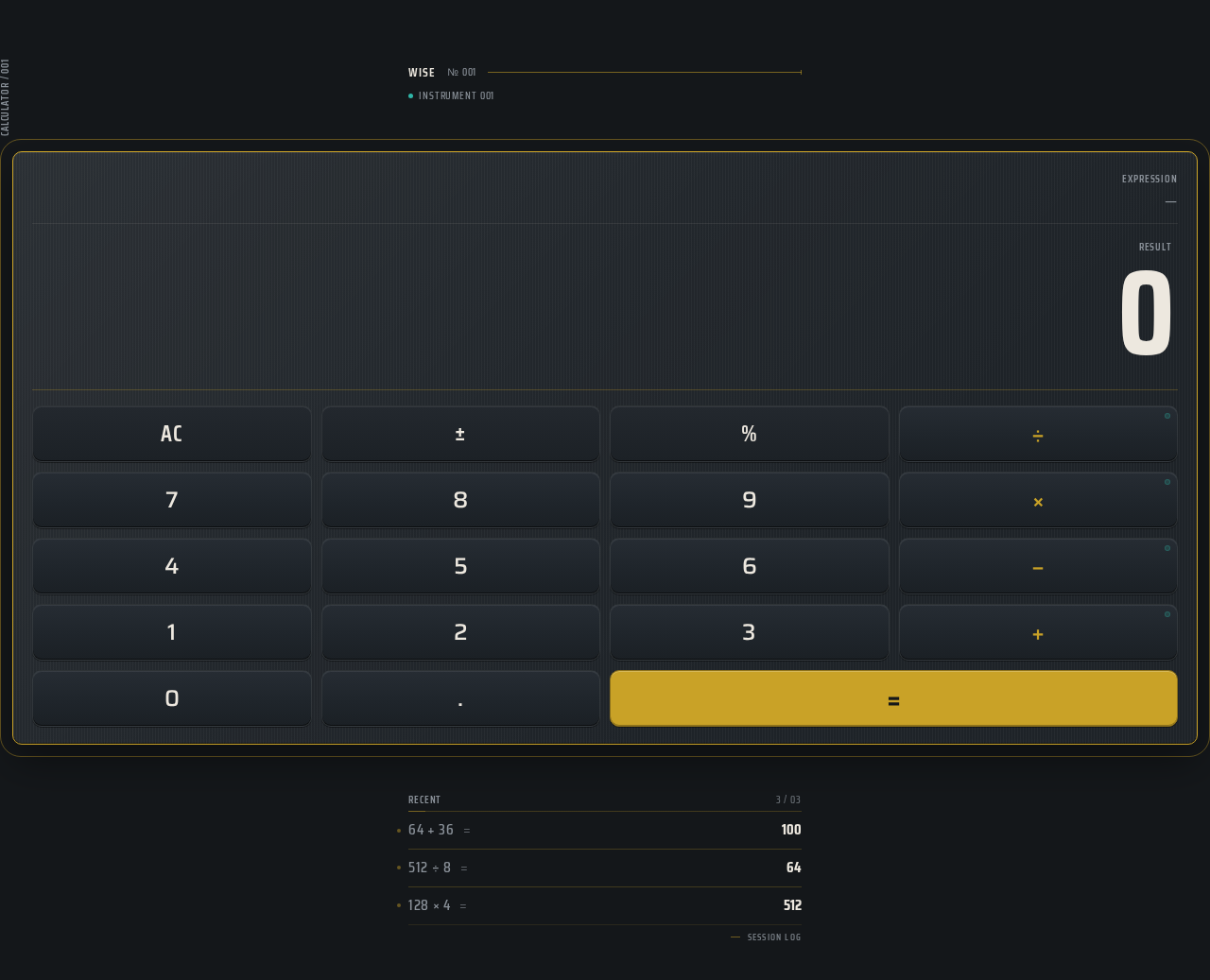Click the EXPRESSION label
The width and height of the screenshot is (1210, 980).
pyautogui.click(x=1149, y=179)
